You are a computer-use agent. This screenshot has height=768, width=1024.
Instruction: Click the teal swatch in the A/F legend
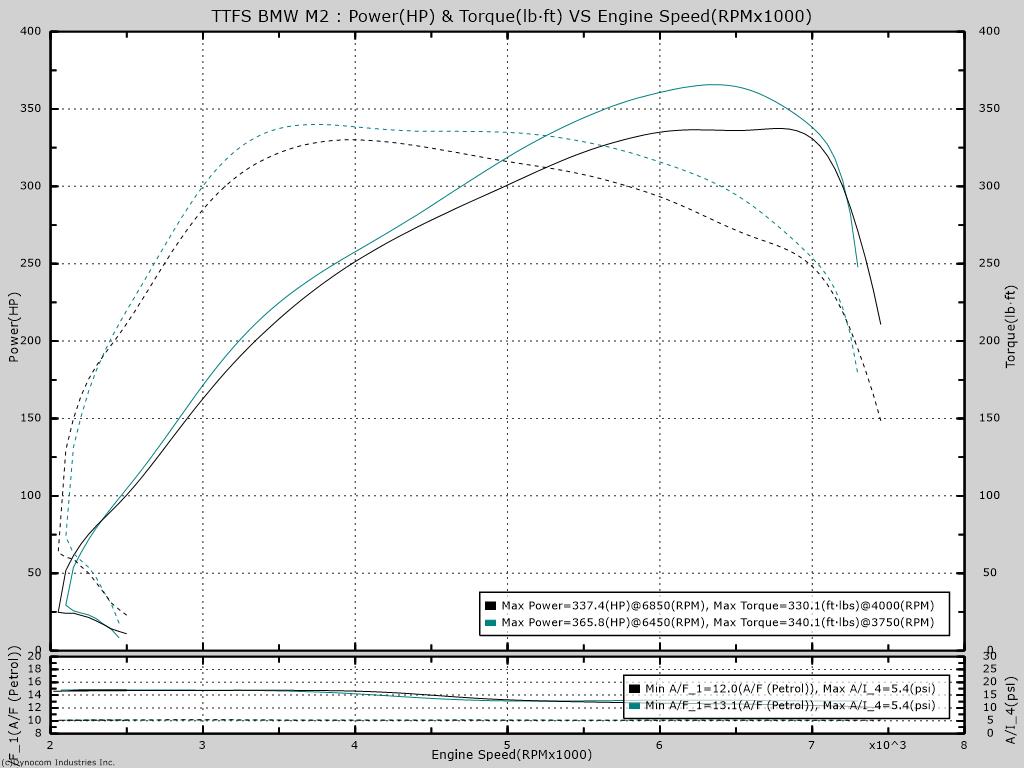[x=634, y=705]
